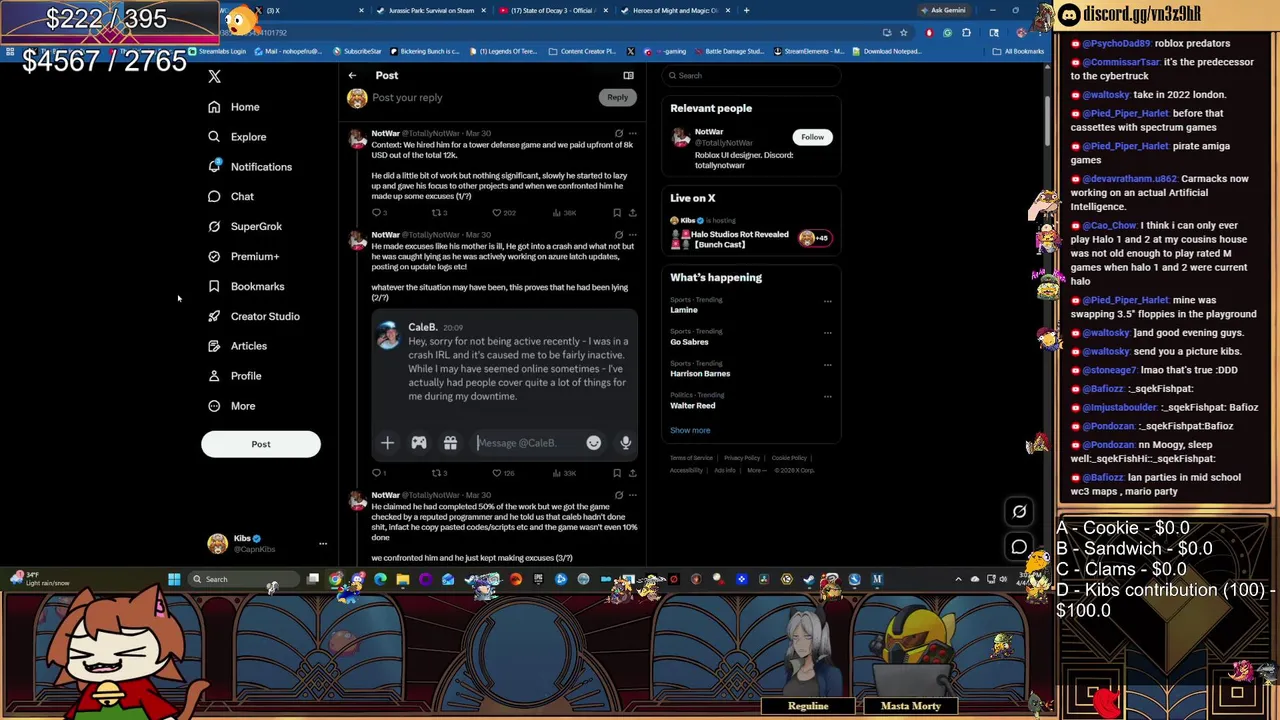This screenshot has height=720, width=1280.
Task: Share the first NotWar context post
Action: click(x=632, y=213)
